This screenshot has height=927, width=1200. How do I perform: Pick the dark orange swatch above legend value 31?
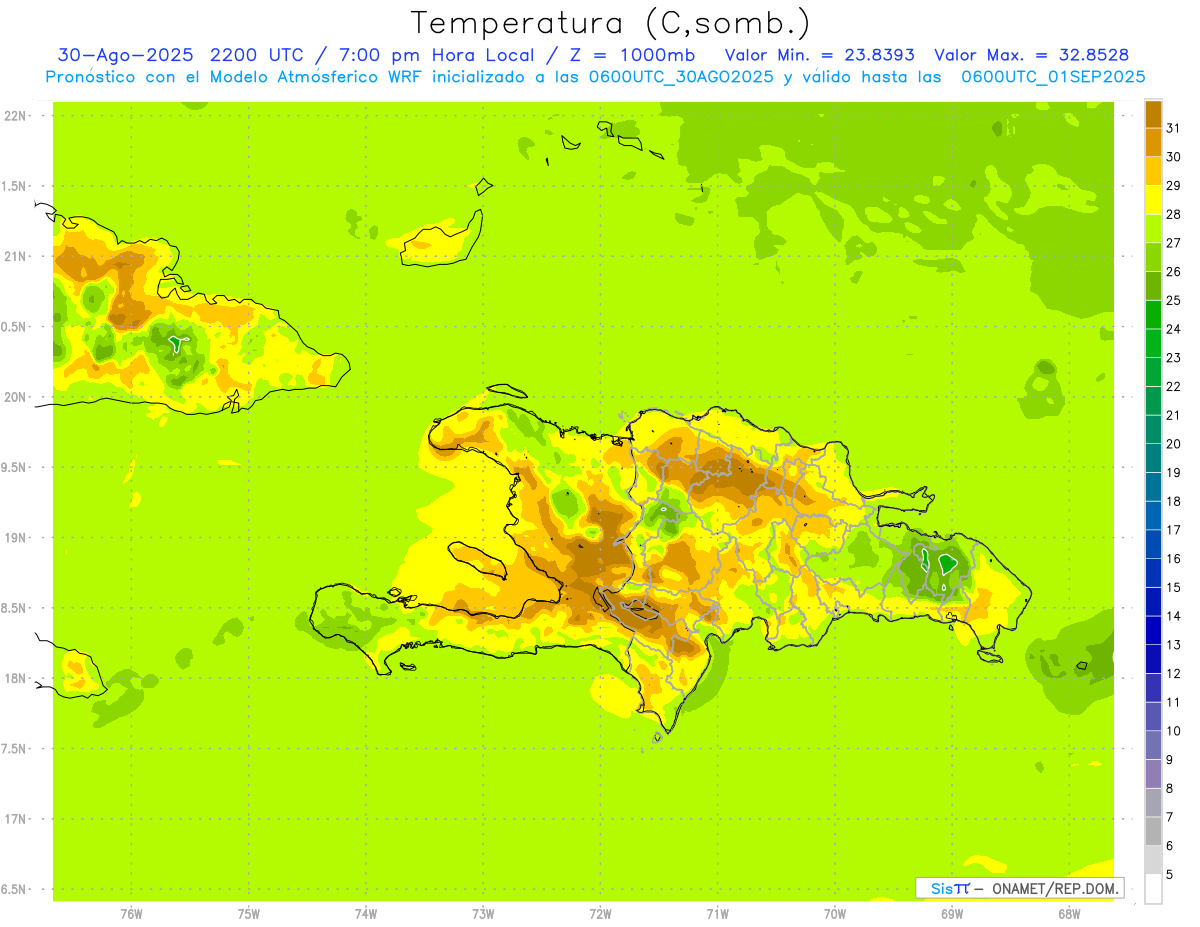point(1153,113)
